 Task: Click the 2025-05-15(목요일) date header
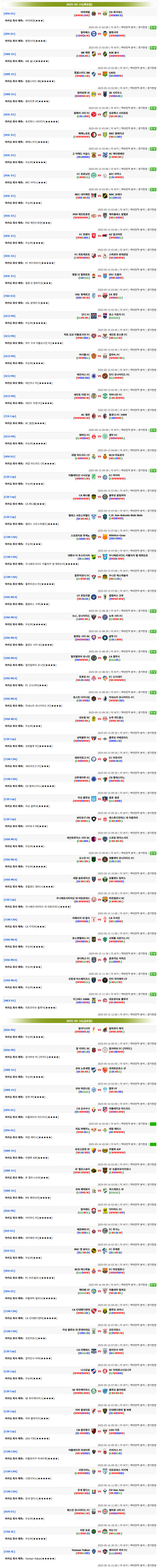point(79,4)
